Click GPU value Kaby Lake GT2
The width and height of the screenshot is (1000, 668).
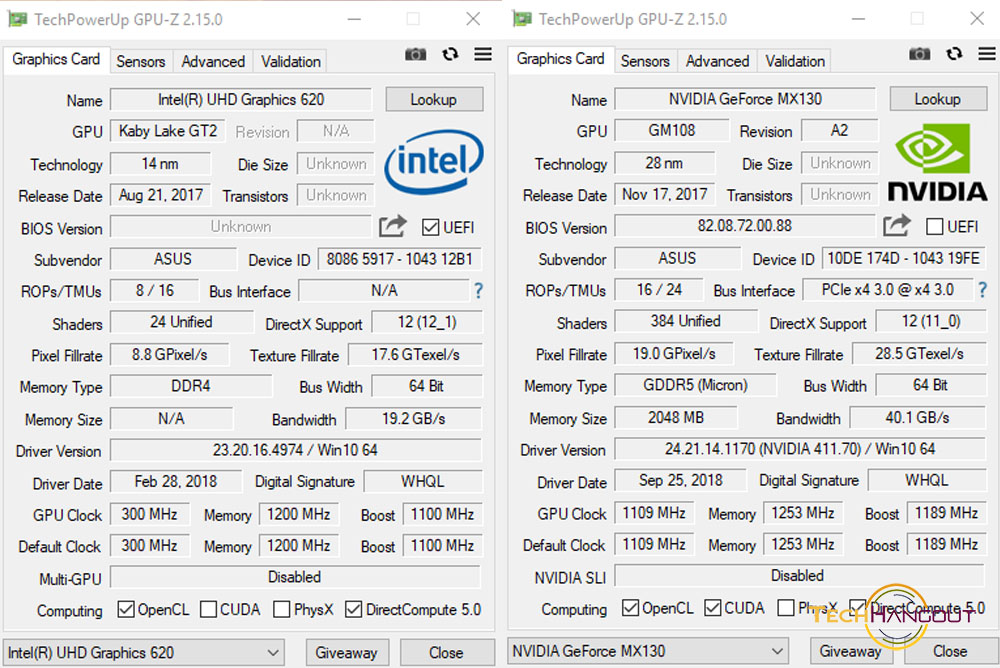tap(168, 131)
